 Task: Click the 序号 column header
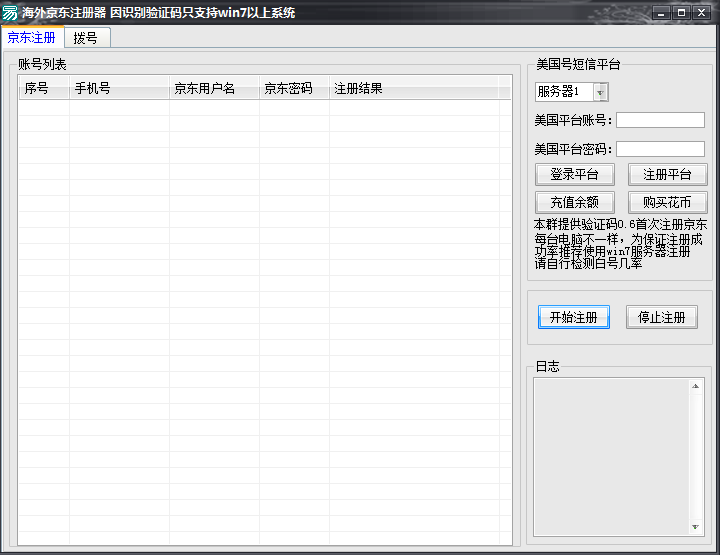(44, 88)
